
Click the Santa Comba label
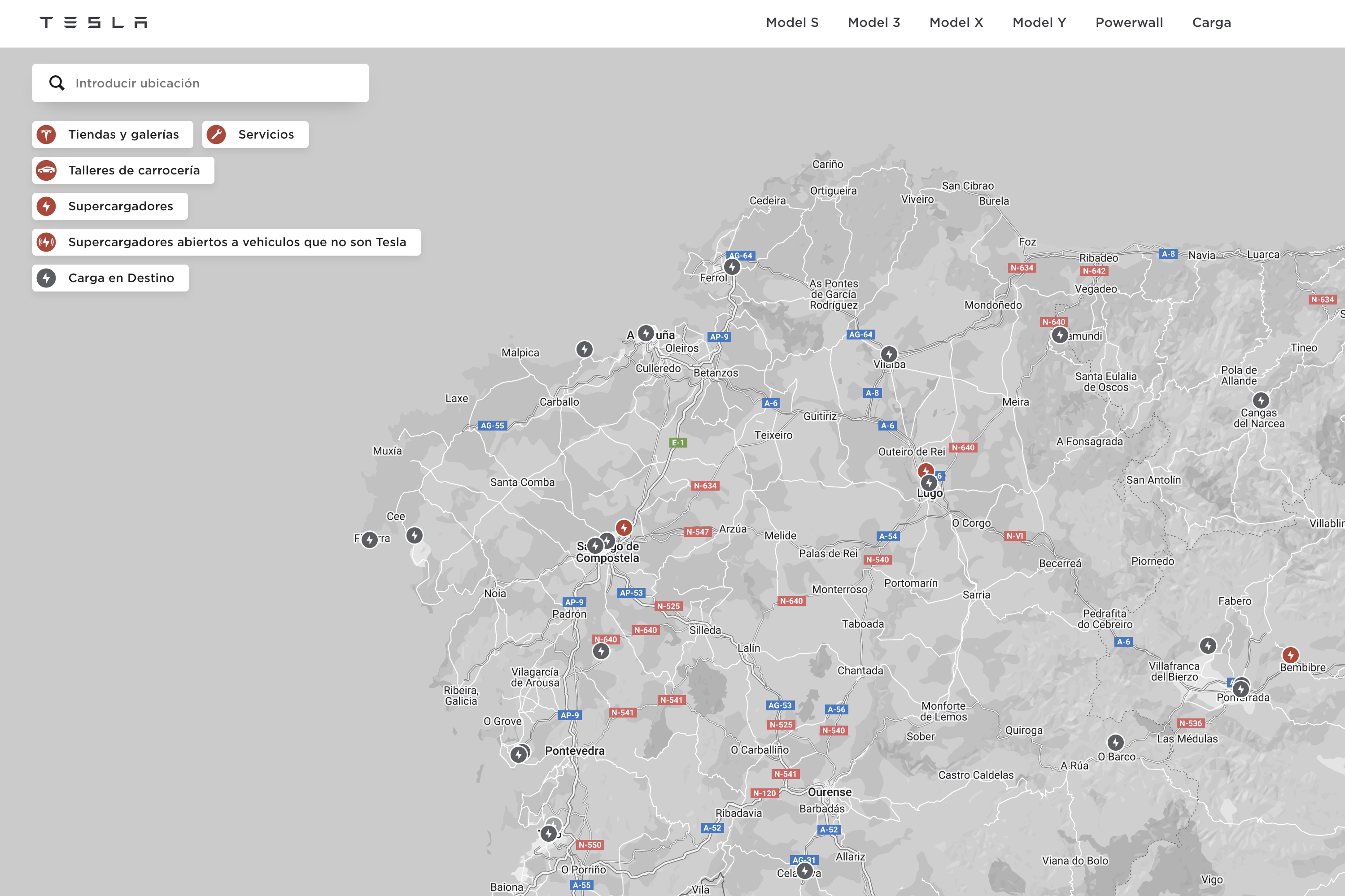pyautogui.click(x=523, y=482)
